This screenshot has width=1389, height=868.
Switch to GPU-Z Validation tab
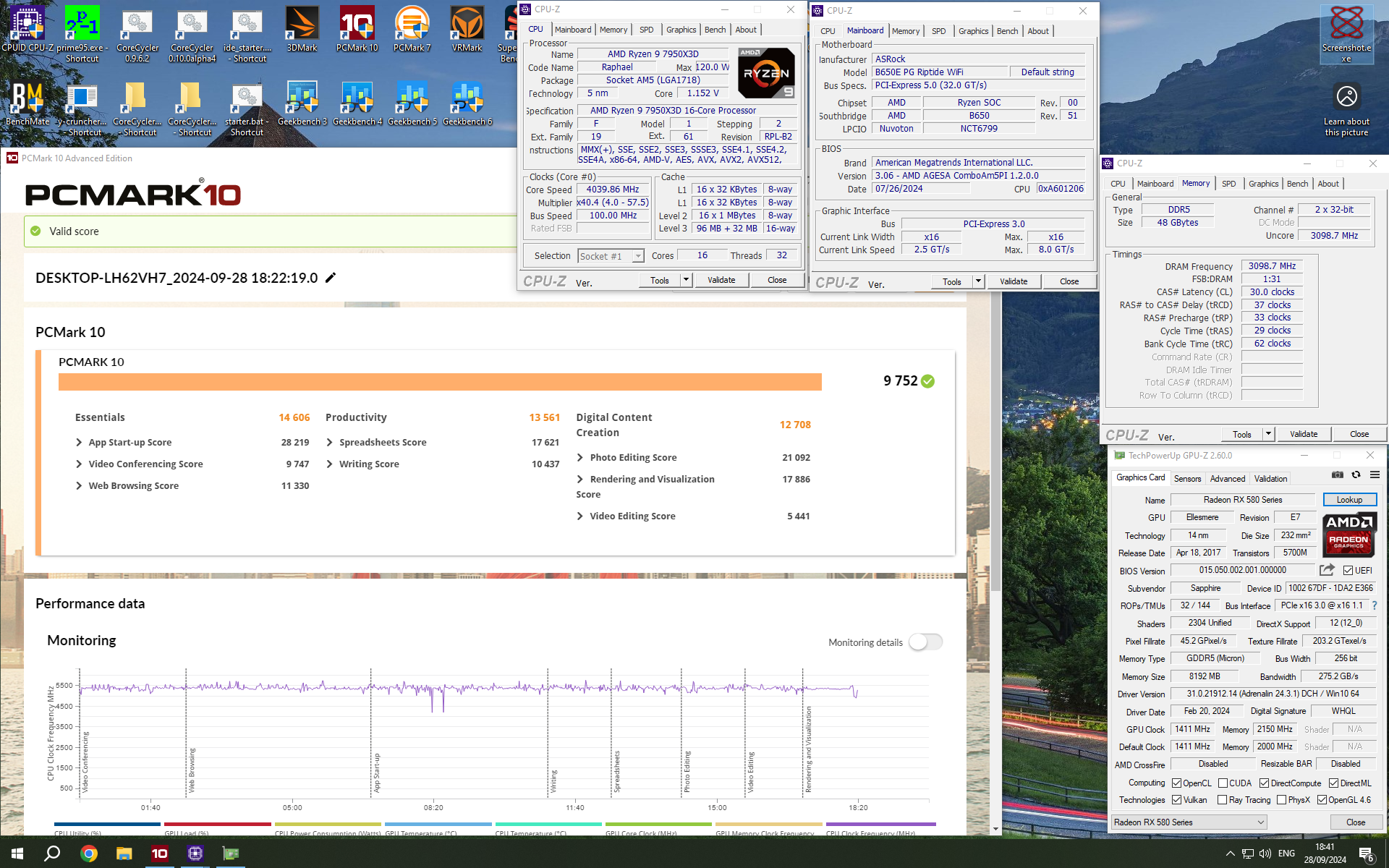tap(1270, 479)
